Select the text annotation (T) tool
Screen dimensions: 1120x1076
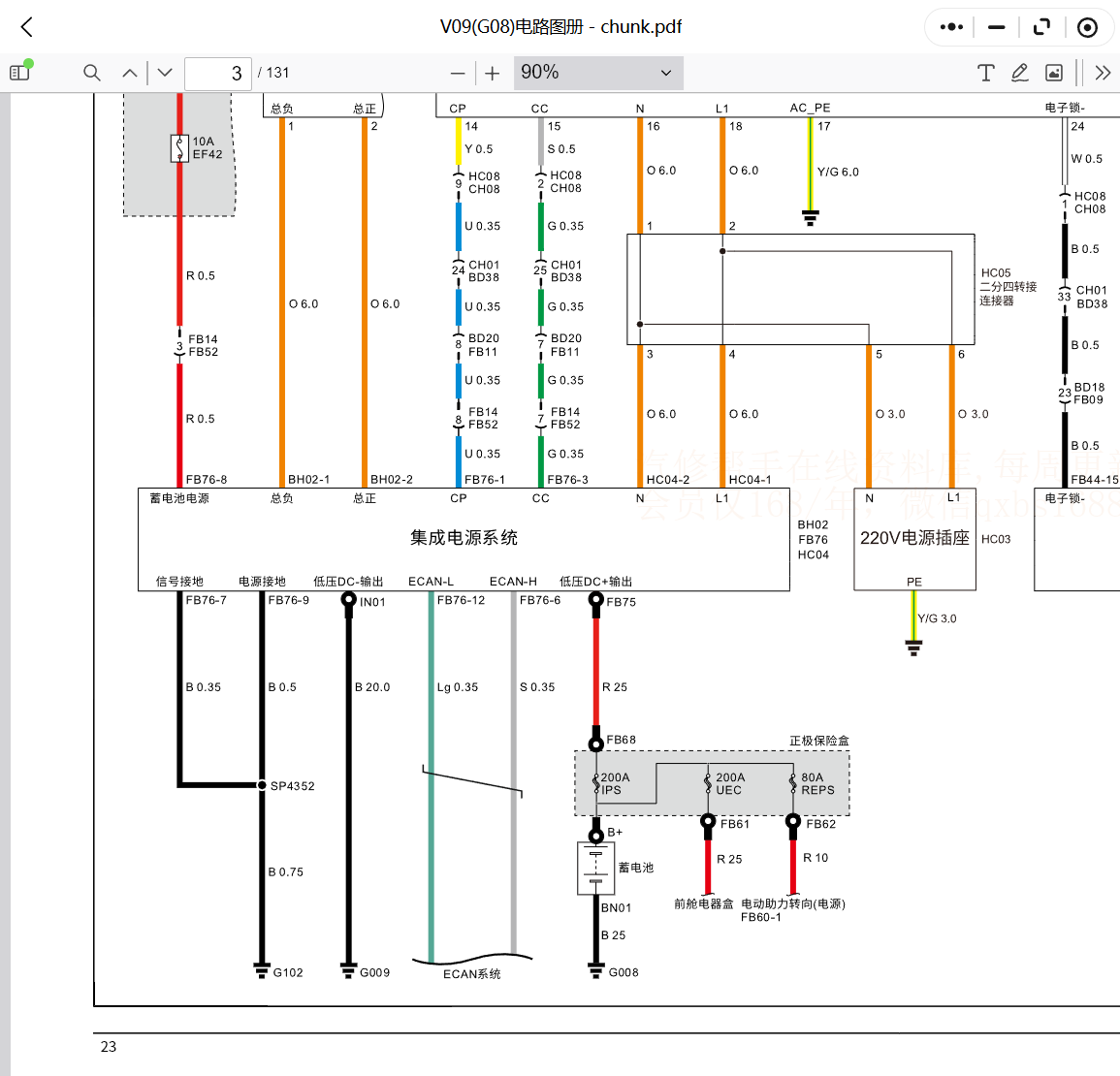tap(986, 73)
